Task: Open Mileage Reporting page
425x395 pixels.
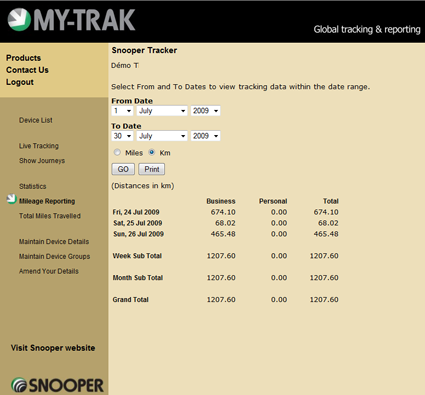Action: coord(47,201)
